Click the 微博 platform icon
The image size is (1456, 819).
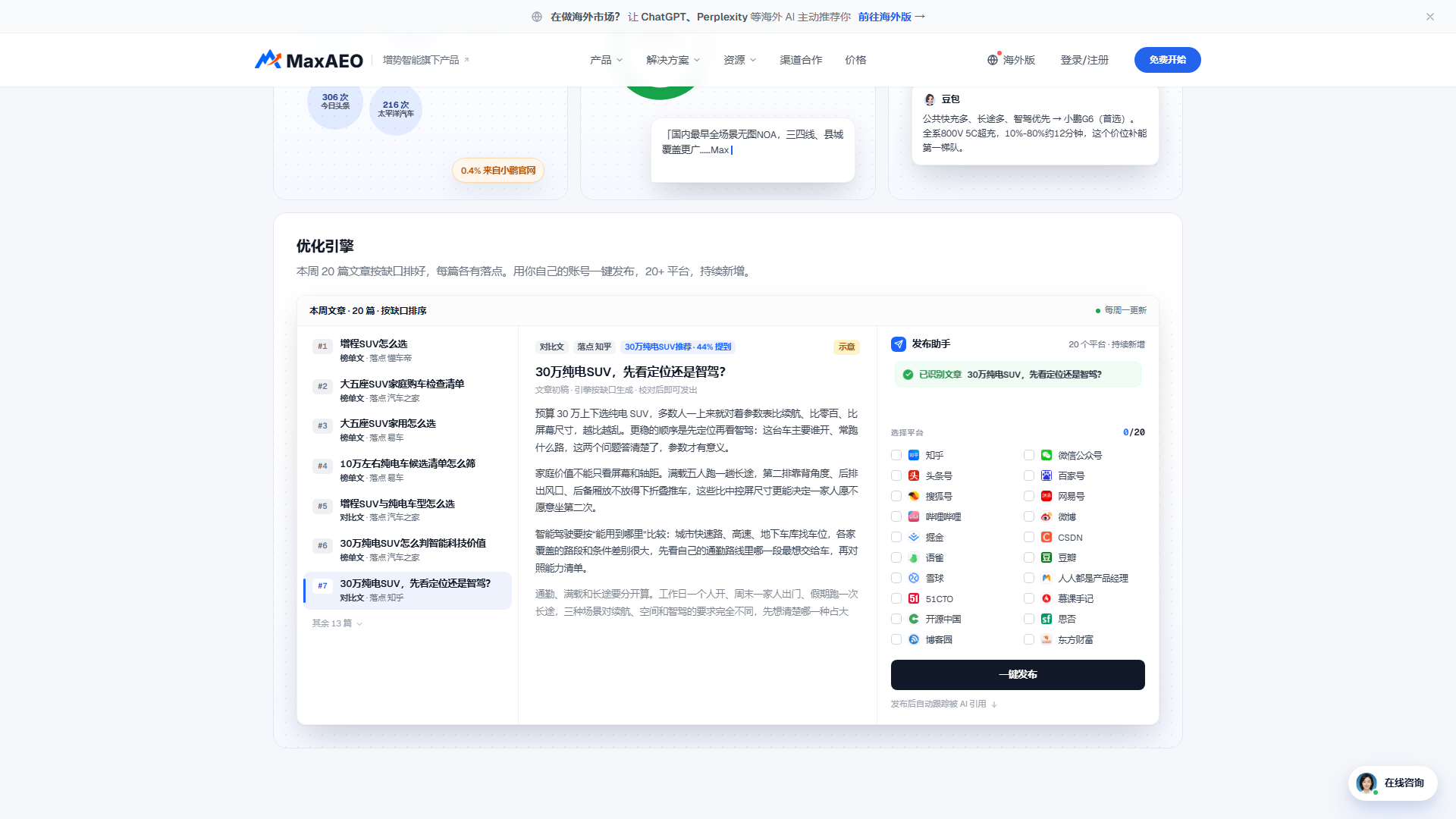(1046, 516)
